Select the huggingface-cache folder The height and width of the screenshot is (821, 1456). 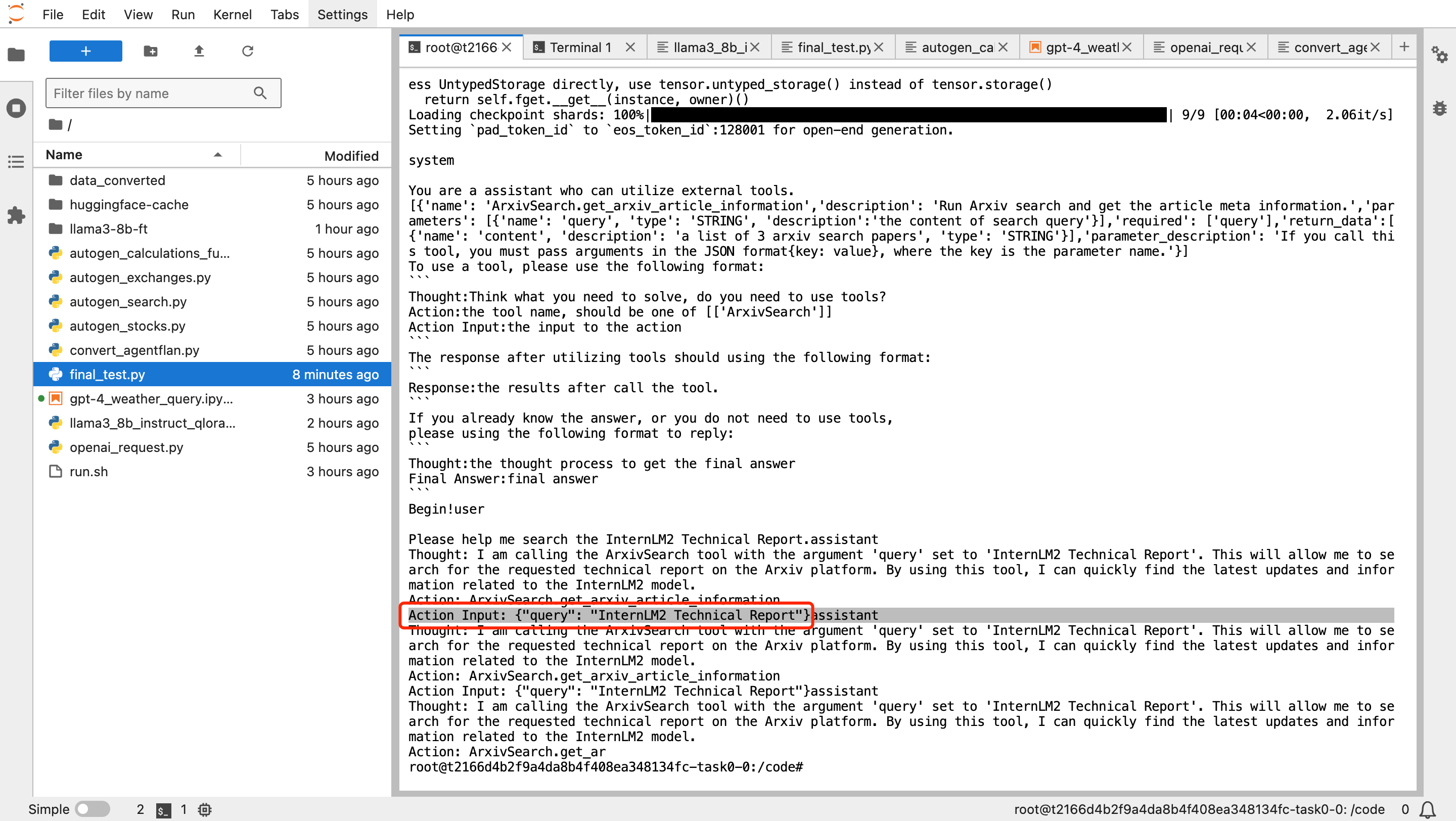(x=212, y=205)
